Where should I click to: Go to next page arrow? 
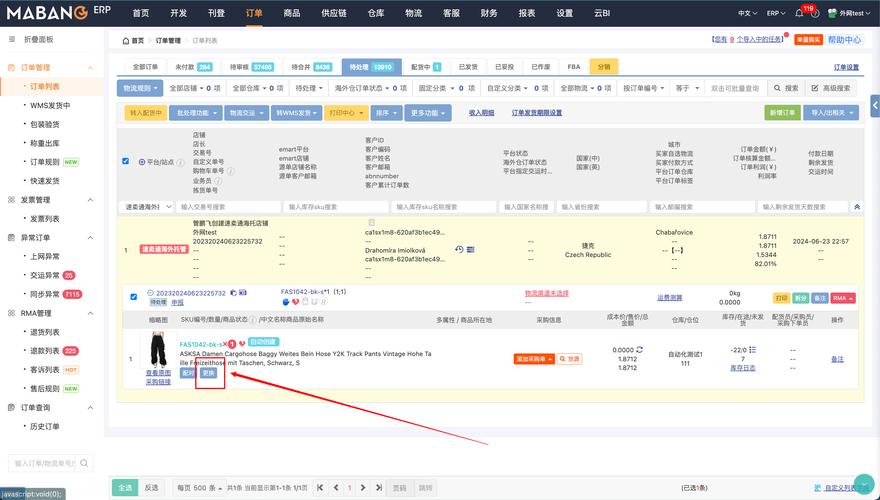tap(363, 488)
